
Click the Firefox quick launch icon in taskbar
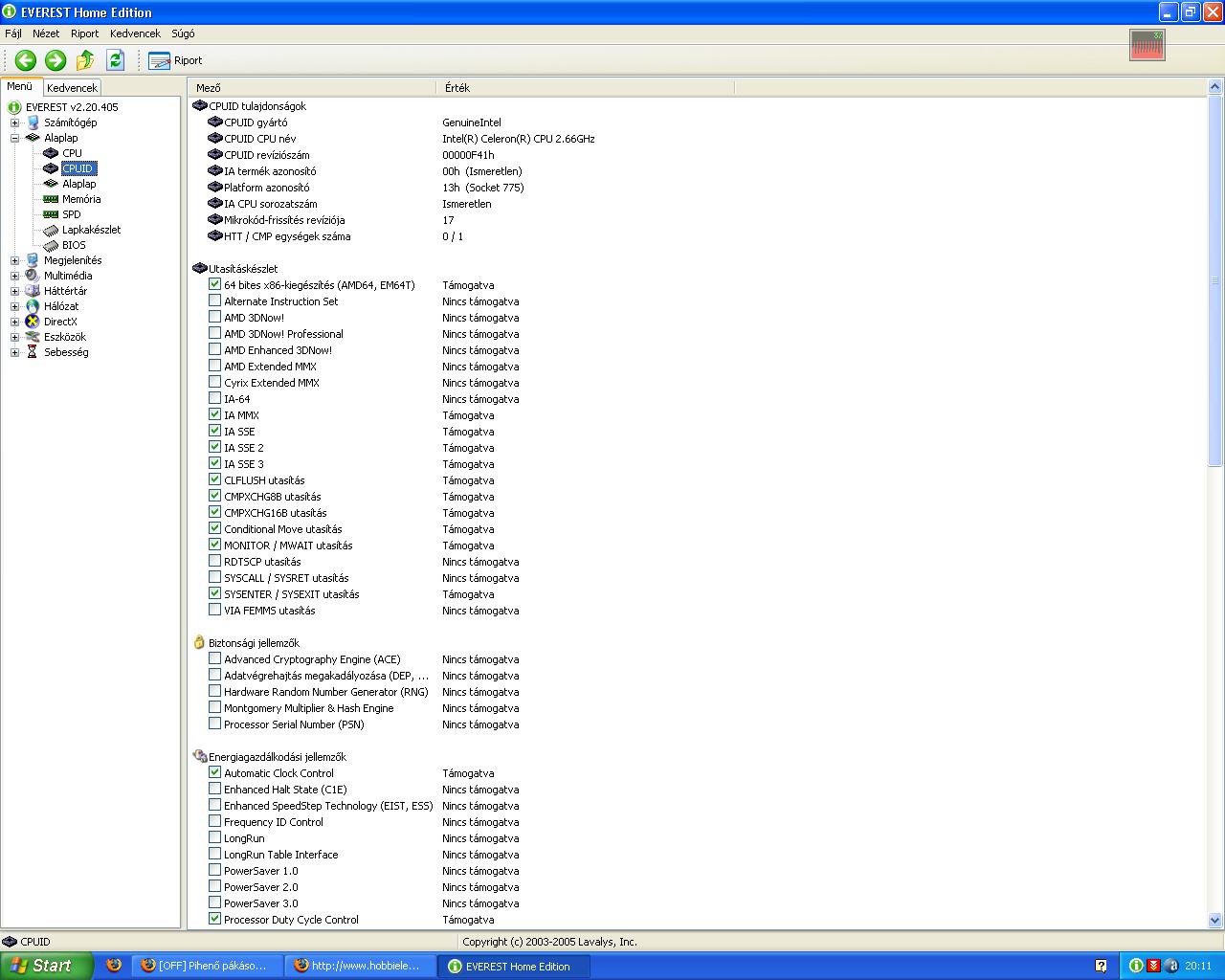click(x=114, y=966)
